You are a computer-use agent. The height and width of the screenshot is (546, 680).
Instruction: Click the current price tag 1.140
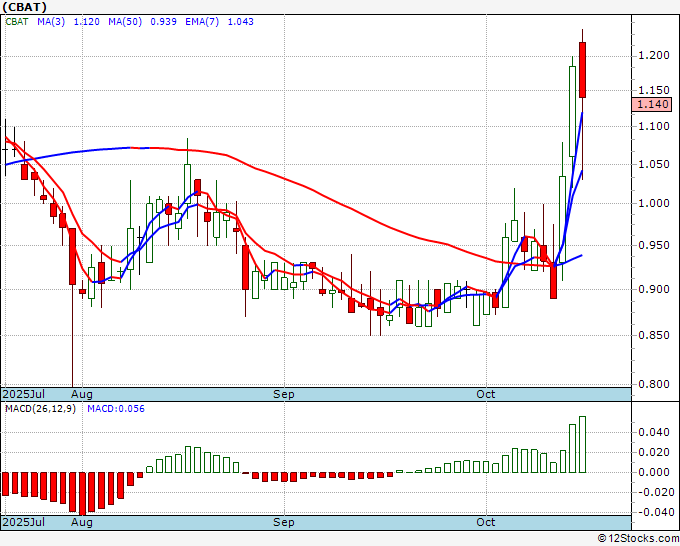[x=652, y=104]
